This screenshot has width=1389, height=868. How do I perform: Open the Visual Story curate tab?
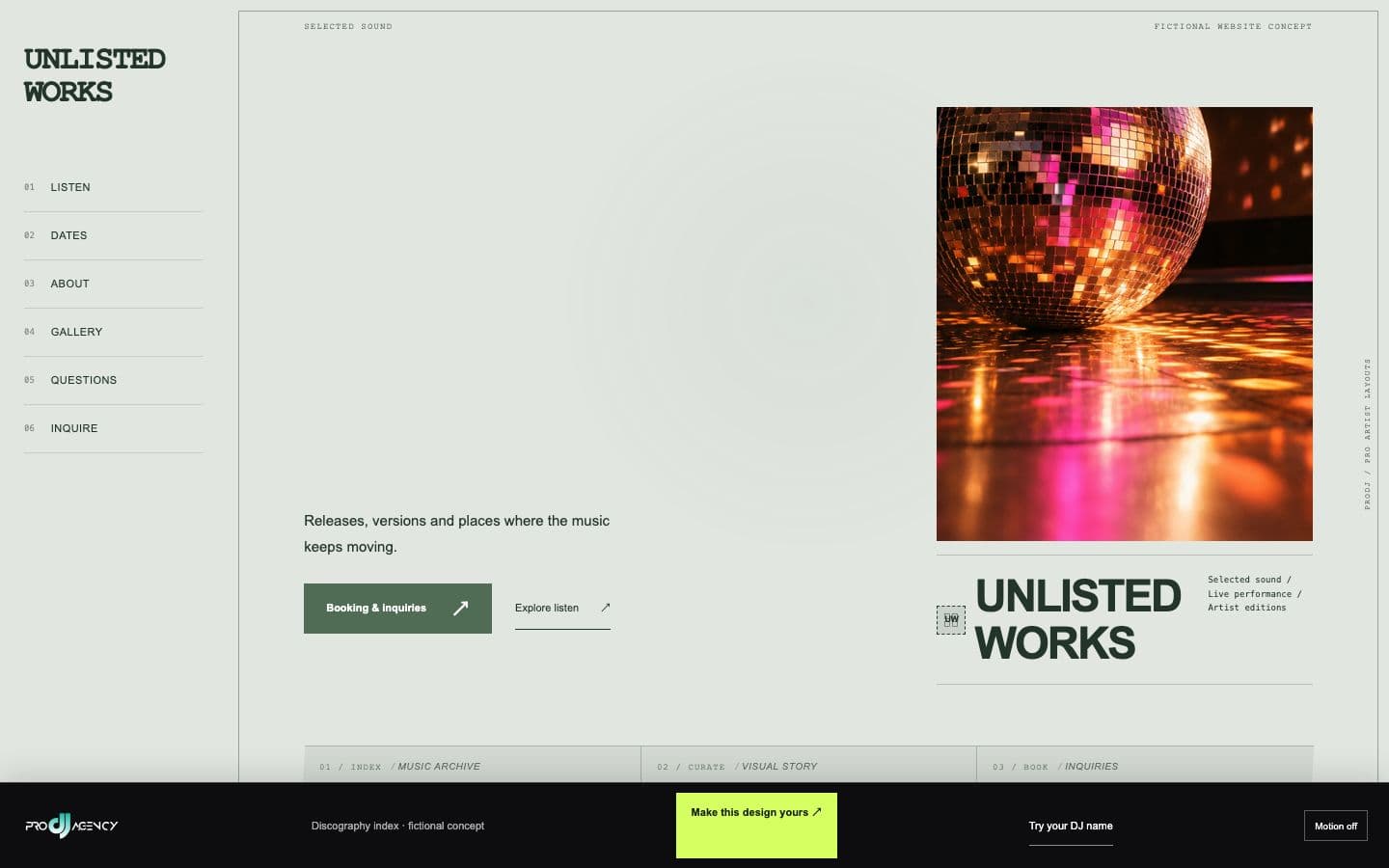(x=808, y=766)
